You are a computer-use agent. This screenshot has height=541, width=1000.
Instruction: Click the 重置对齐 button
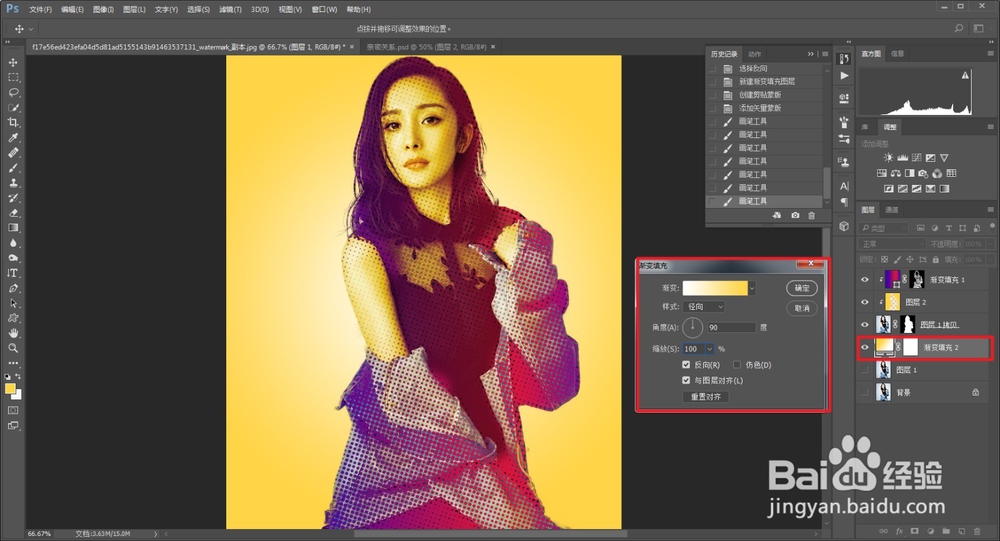click(x=705, y=397)
